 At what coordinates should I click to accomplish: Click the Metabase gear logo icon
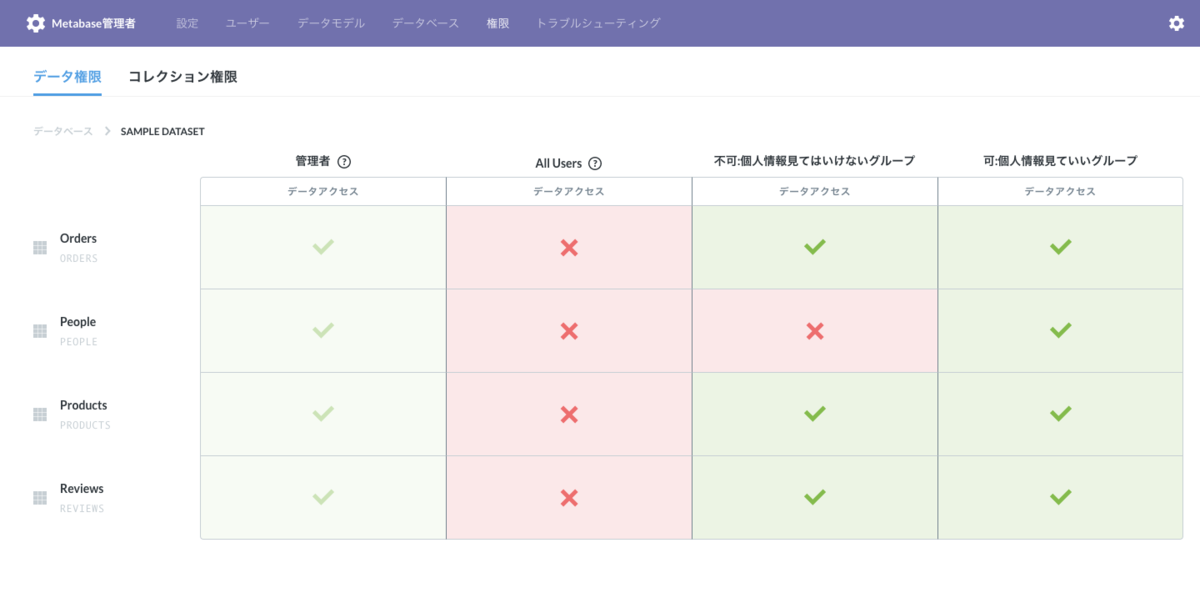(x=35, y=23)
